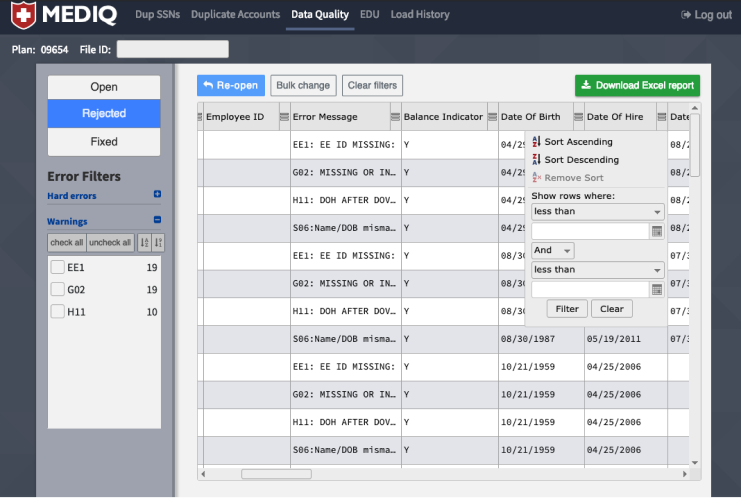
Task: Open the calendar picker for second filter value
Action: click(x=656, y=290)
